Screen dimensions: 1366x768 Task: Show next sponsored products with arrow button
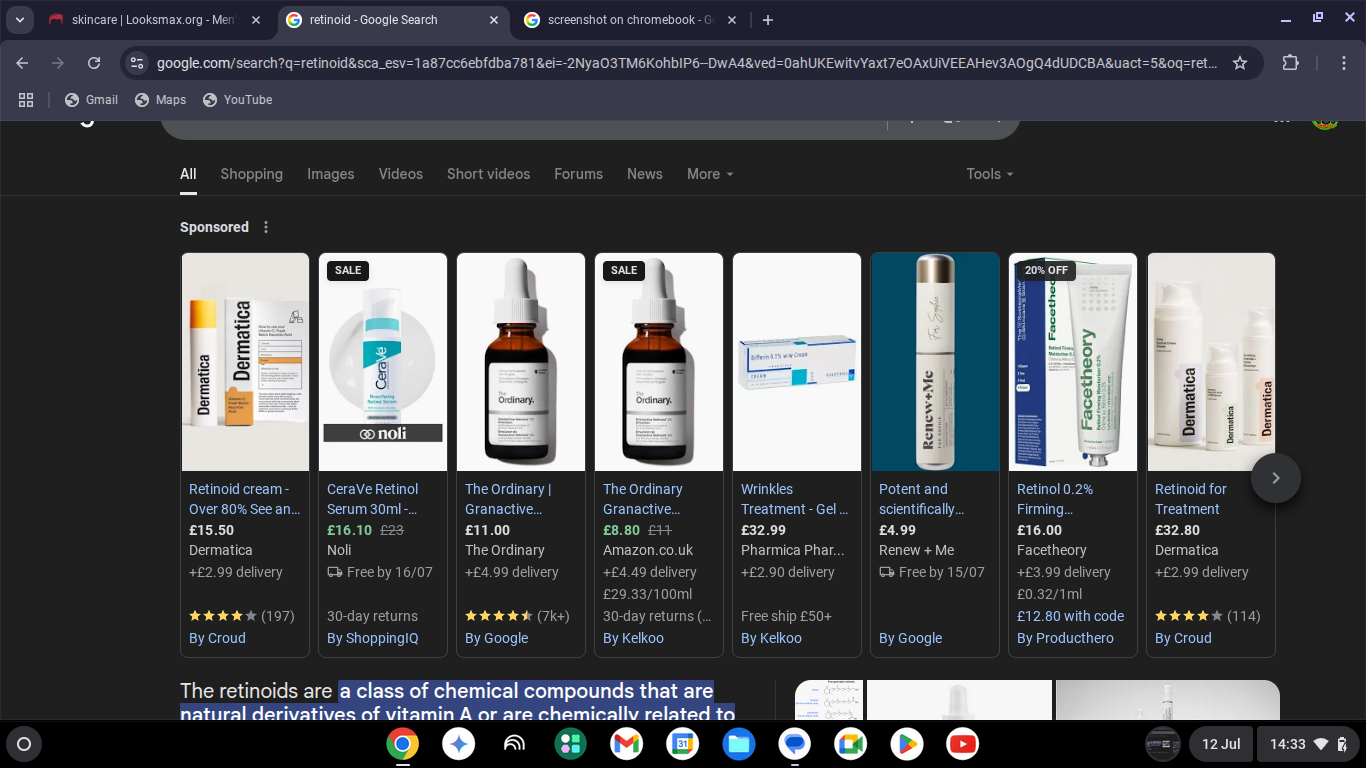pyautogui.click(x=1275, y=478)
